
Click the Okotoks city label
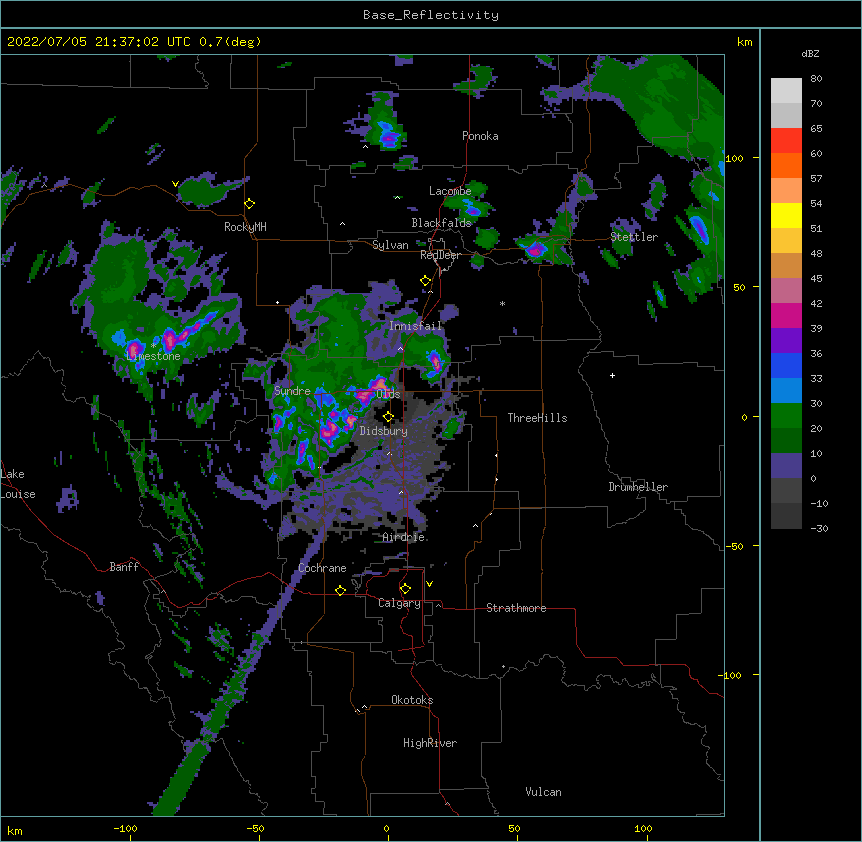pyautogui.click(x=412, y=700)
